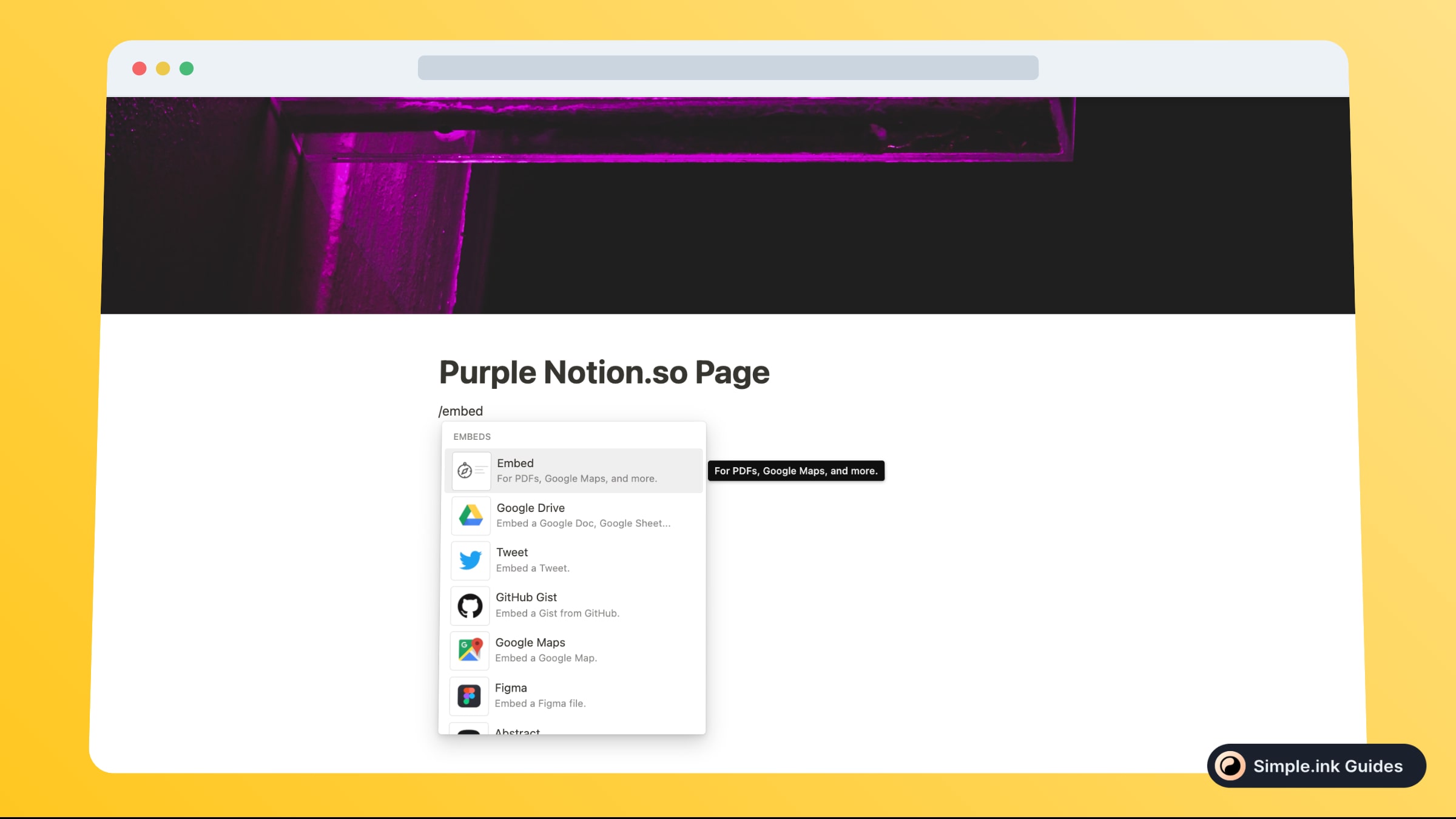Click the red close window dot
The height and width of the screenshot is (819, 1456).
point(139,69)
